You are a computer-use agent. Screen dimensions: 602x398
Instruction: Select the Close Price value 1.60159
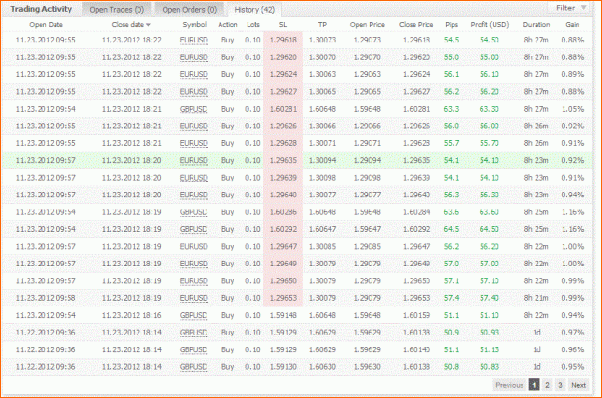click(417, 315)
